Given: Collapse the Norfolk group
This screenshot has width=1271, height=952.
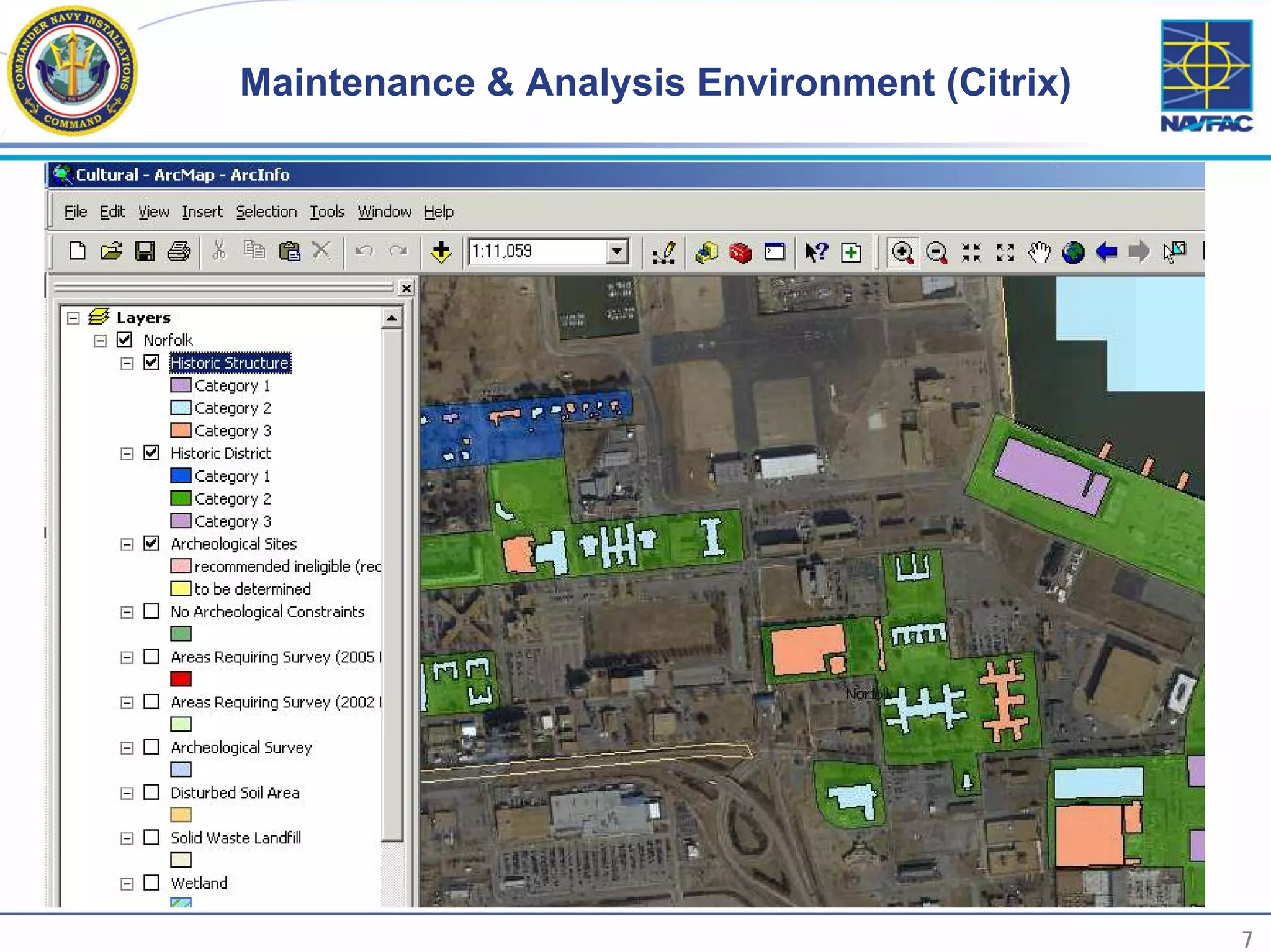Looking at the screenshot, I should click(x=100, y=341).
